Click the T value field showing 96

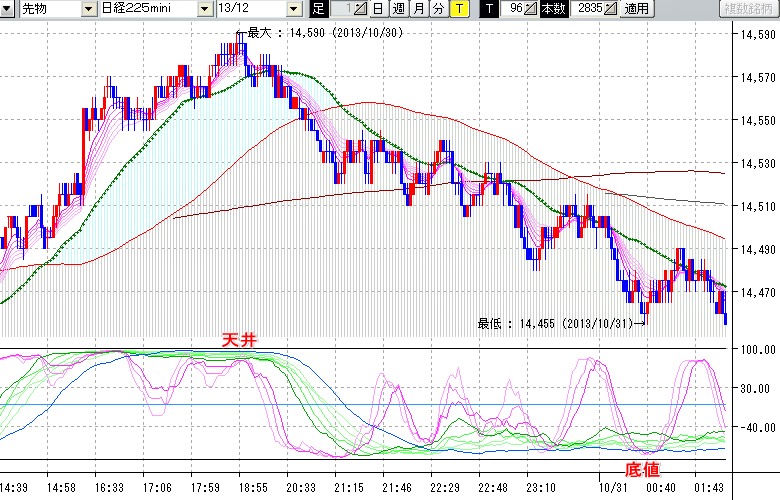(514, 9)
